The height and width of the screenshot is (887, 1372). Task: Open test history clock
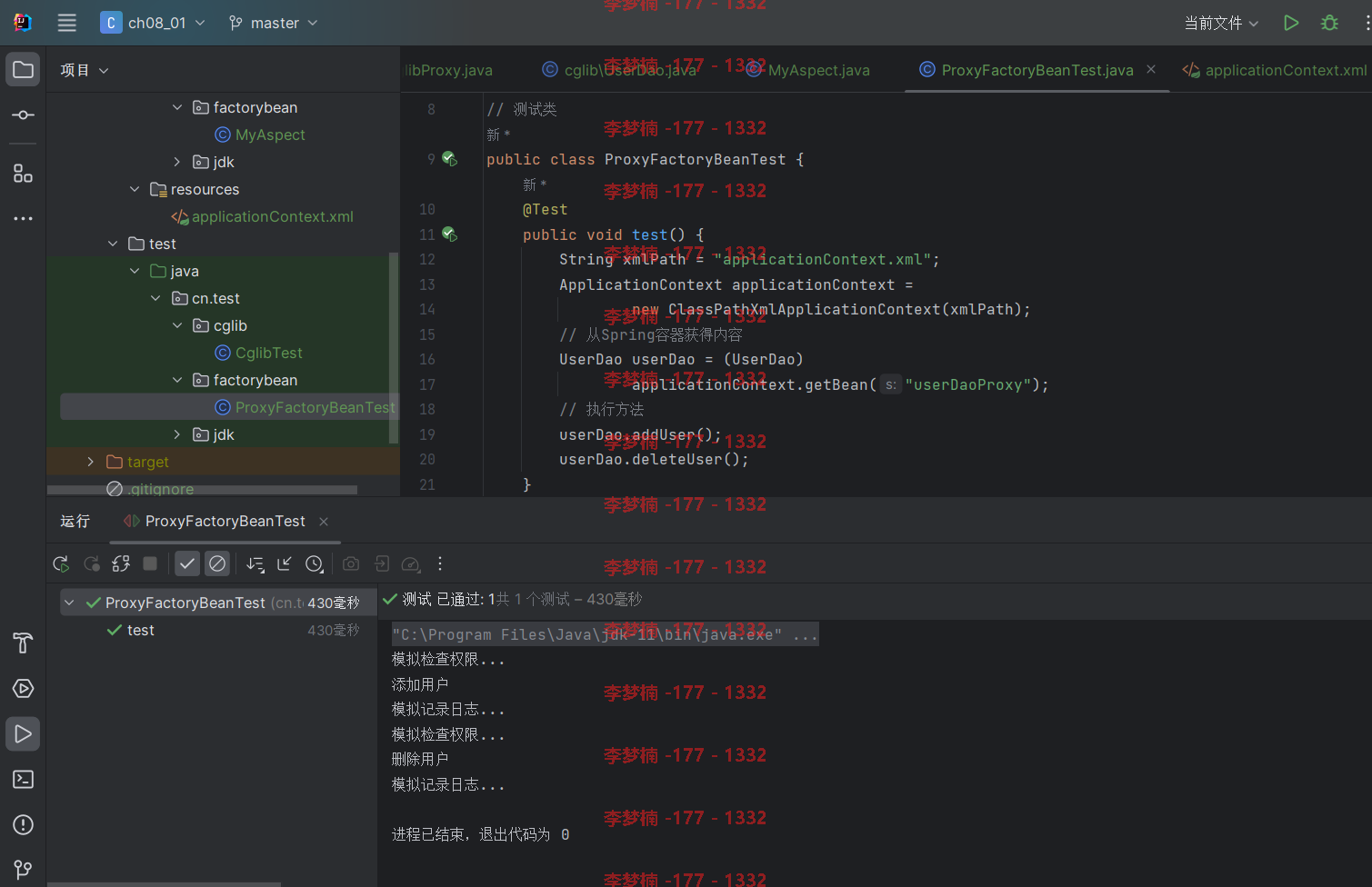click(x=315, y=563)
